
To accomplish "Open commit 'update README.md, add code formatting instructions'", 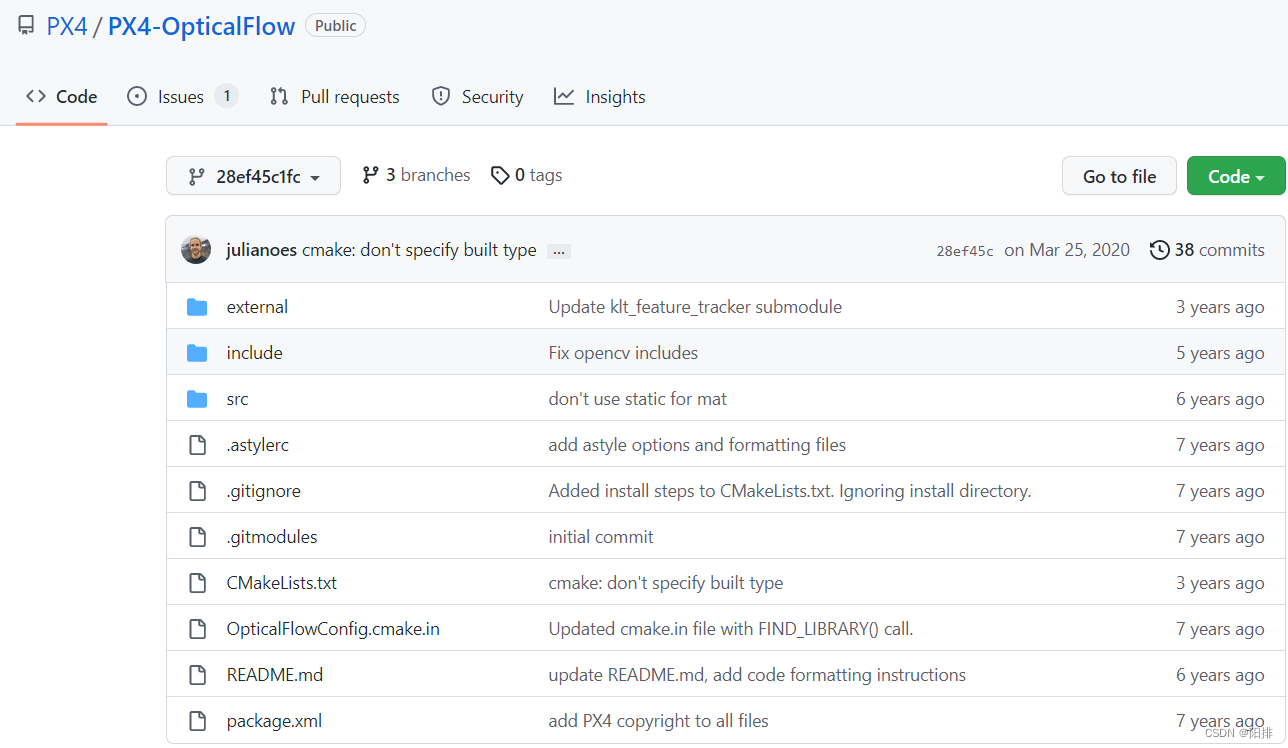I will [x=757, y=675].
